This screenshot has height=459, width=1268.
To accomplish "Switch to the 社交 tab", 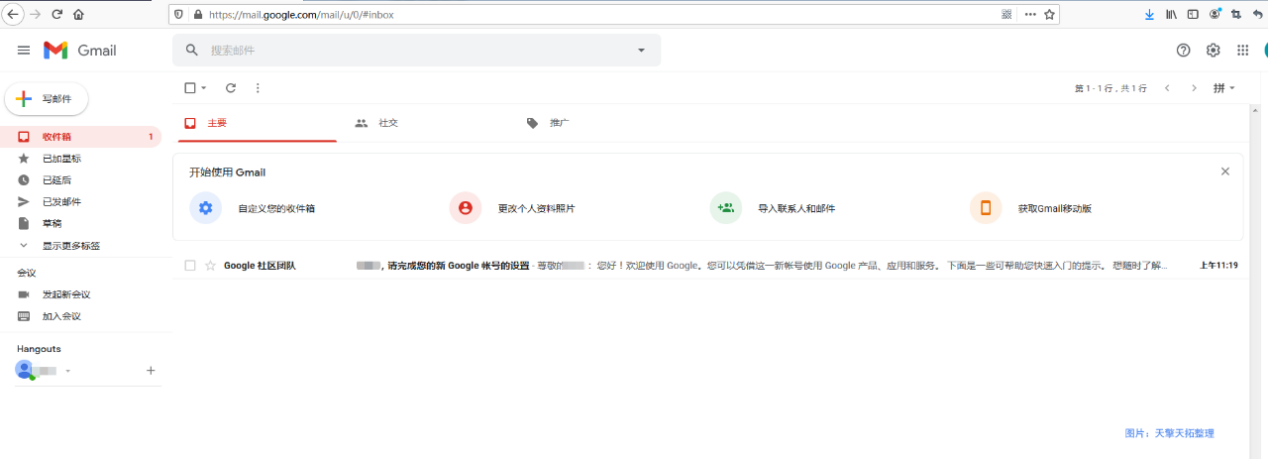I will click(388, 123).
